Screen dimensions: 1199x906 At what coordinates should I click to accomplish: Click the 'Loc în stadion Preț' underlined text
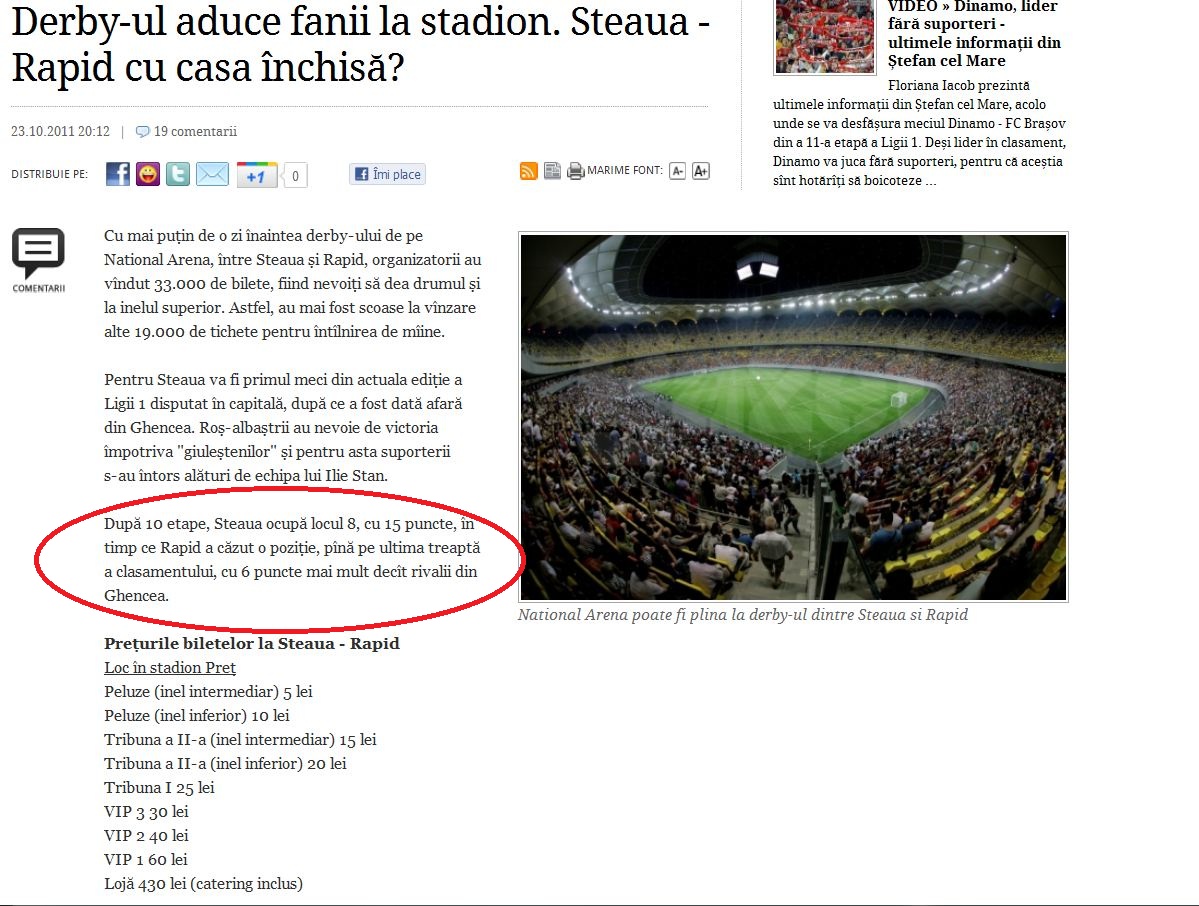pyautogui.click(x=170, y=667)
